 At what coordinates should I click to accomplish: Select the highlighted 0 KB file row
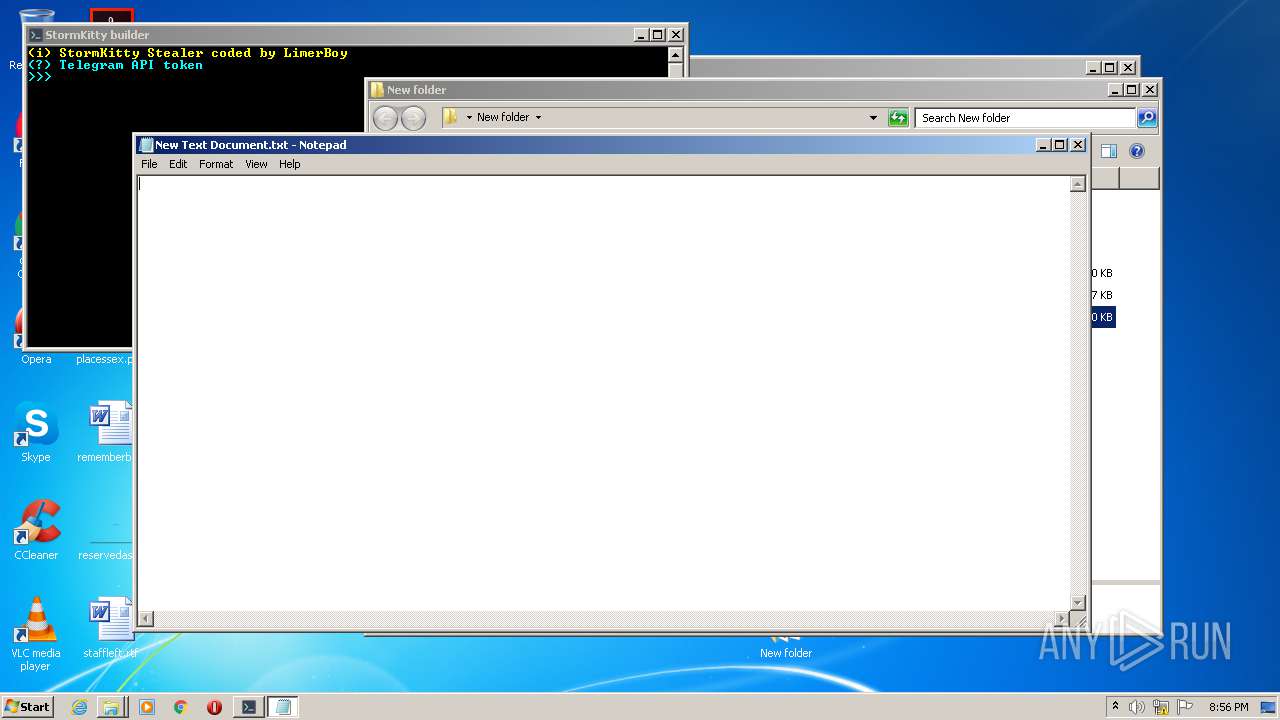click(1103, 317)
